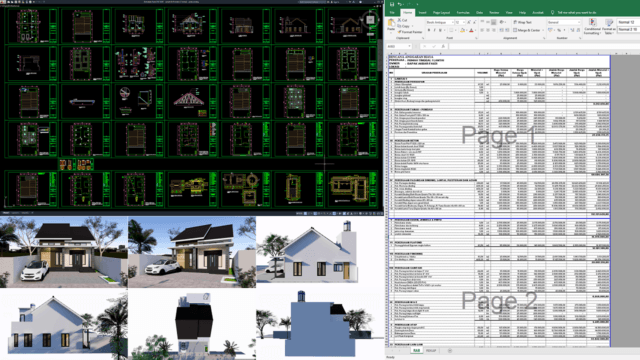Image resolution: width=640 pixels, height=360 pixels.
Task: Select the REKAP sheet tab
Action: click(x=431, y=350)
